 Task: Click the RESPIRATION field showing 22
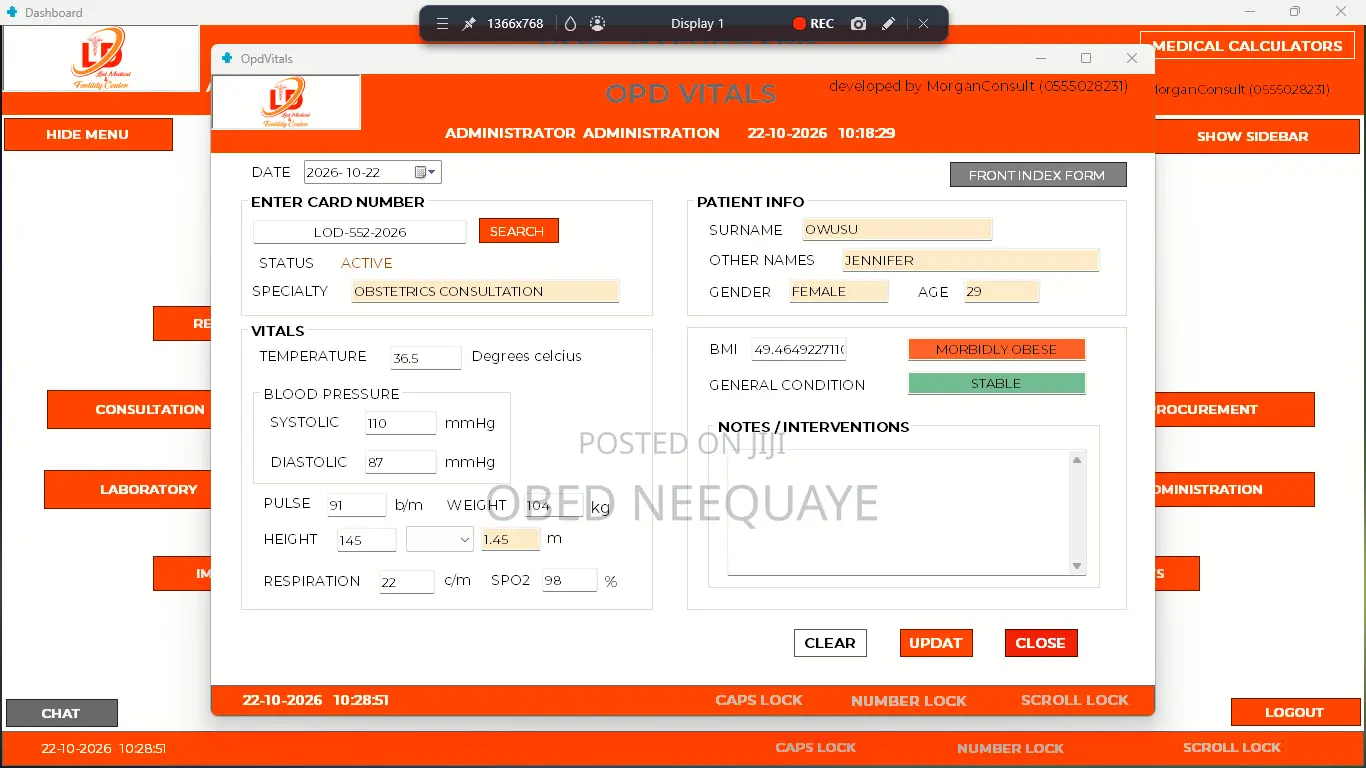(x=407, y=582)
